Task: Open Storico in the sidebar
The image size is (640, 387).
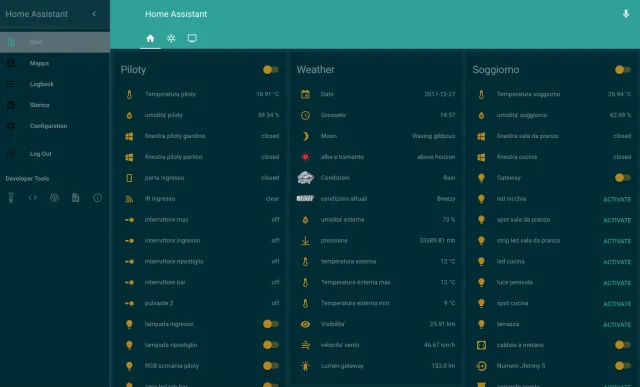Action: [55, 105]
